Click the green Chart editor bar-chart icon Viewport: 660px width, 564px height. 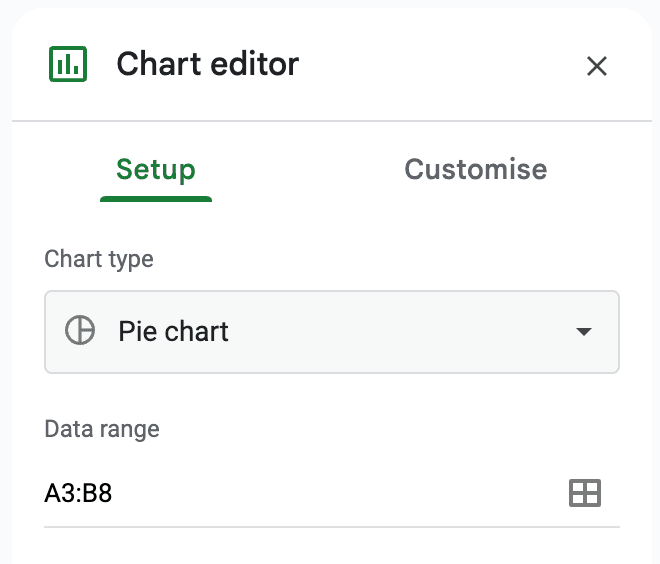click(68, 65)
